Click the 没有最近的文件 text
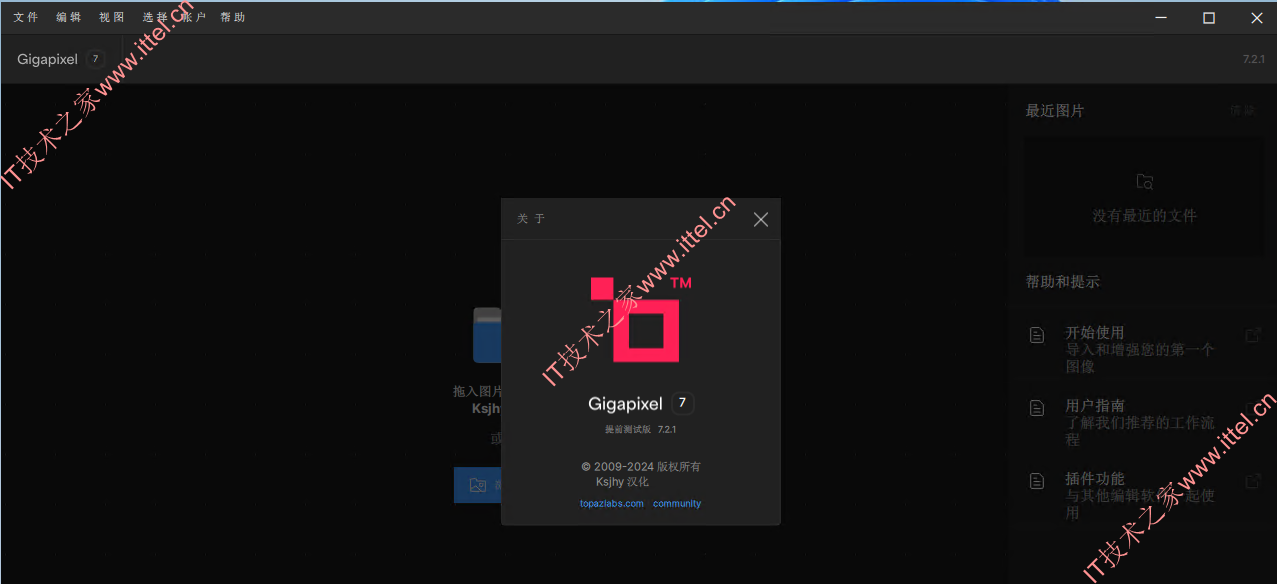Viewport: 1277px width, 584px height. tap(1145, 216)
